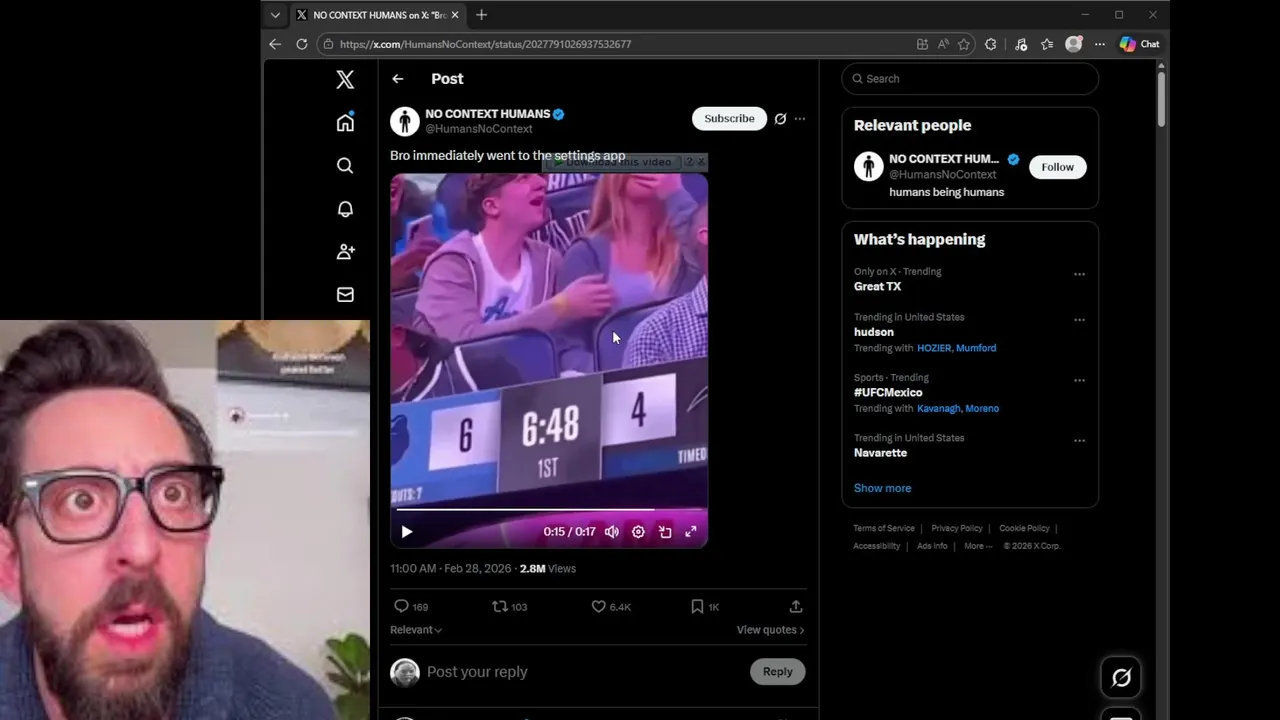Expand the Relevant replies sort dropdown

click(x=416, y=630)
